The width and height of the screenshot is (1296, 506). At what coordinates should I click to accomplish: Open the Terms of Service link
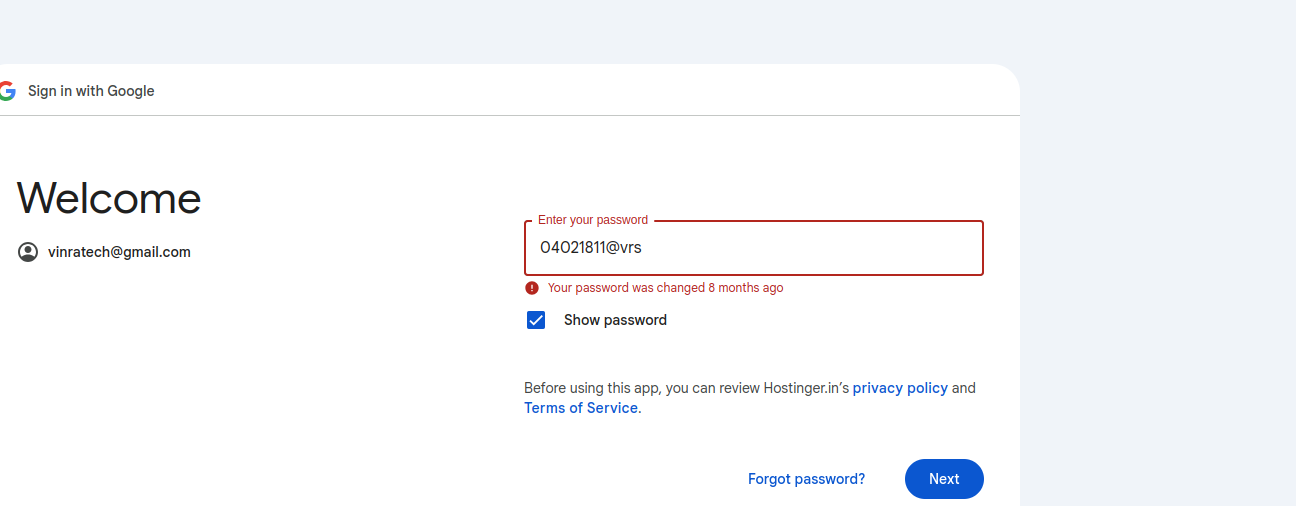[581, 408]
